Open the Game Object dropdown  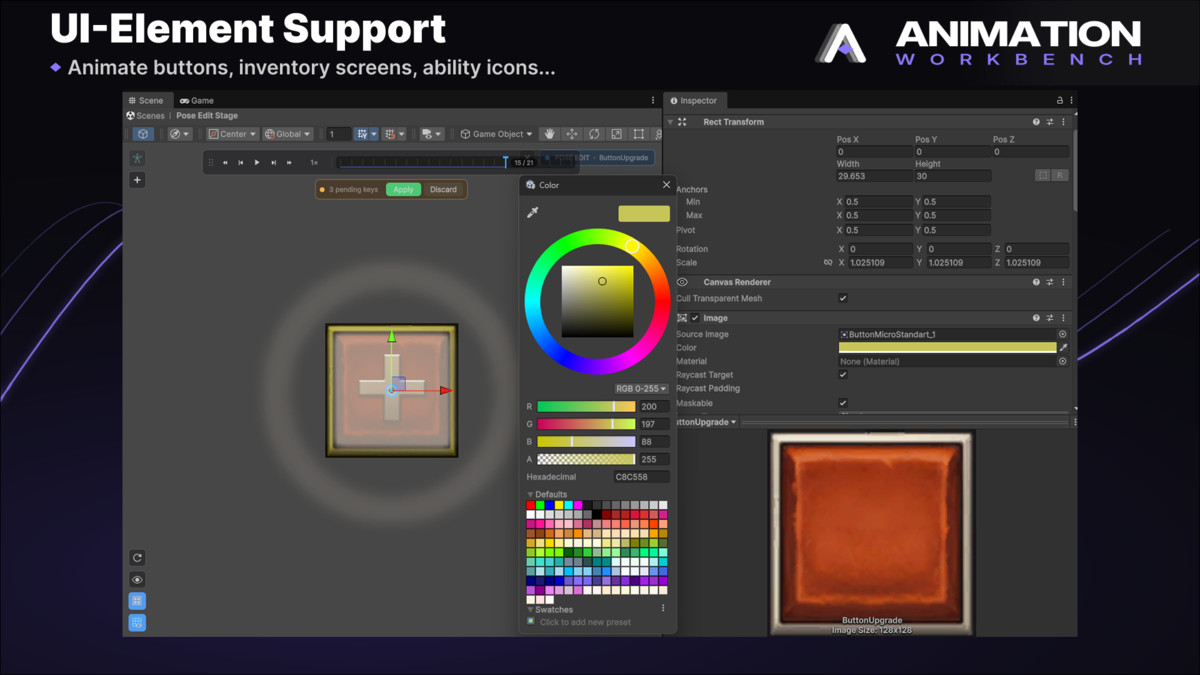tap(496, 134)
